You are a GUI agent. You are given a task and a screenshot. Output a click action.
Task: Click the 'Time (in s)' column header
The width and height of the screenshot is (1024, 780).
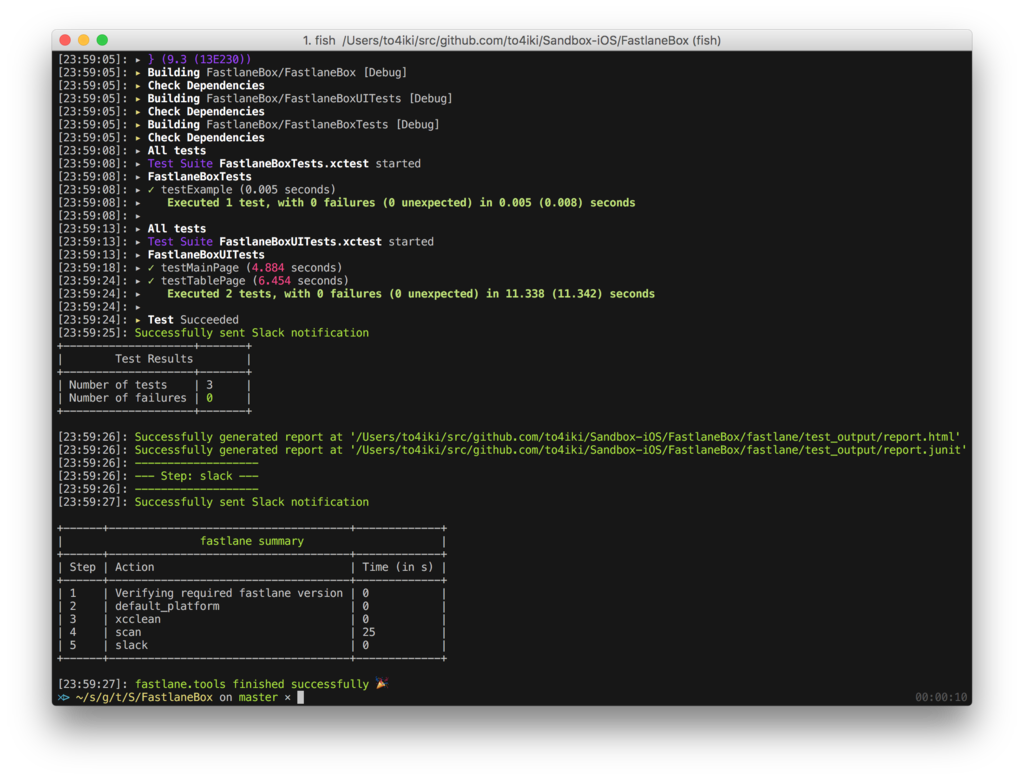pos(398,567)
